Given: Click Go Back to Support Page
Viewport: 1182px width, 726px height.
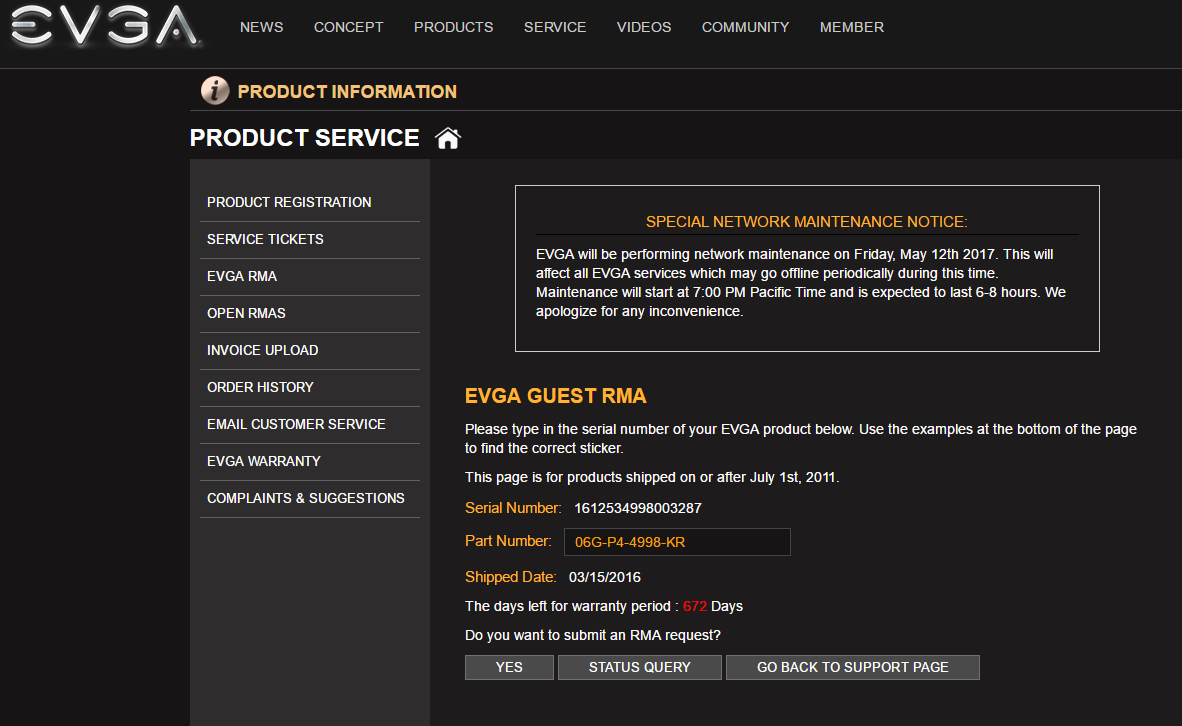Looking at the screenshot, I should pos(853,667).
